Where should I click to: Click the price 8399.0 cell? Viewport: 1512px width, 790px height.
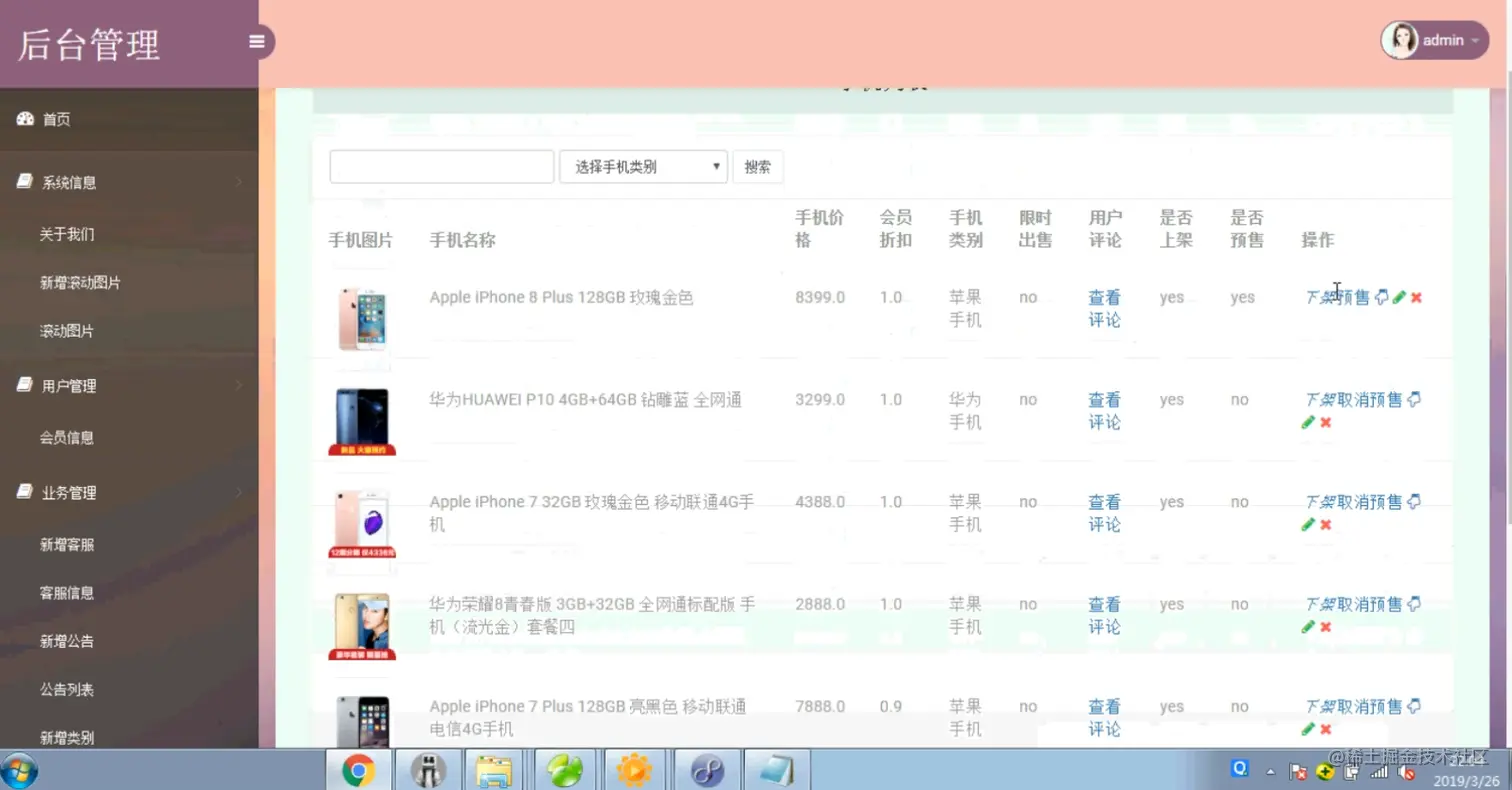[x=820, y=297]
